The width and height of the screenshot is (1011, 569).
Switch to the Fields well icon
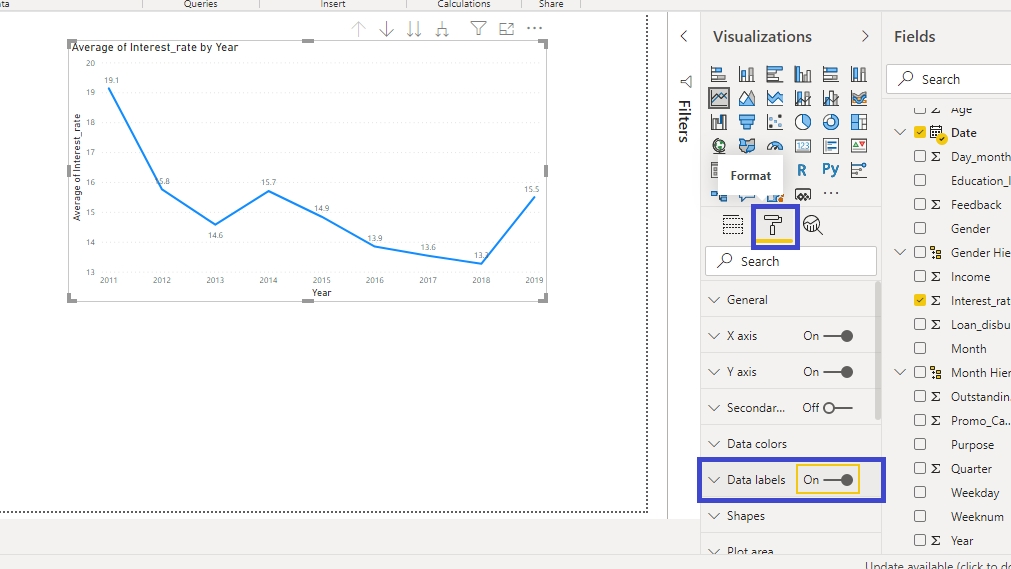(733, 226)
